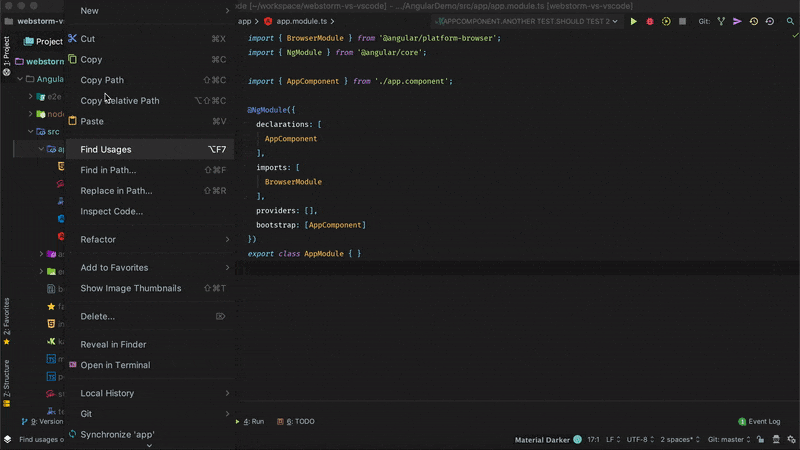
Task: Click the app.module.ts breadcrumb
Action: pyautogui.click(x=302, y=21)
